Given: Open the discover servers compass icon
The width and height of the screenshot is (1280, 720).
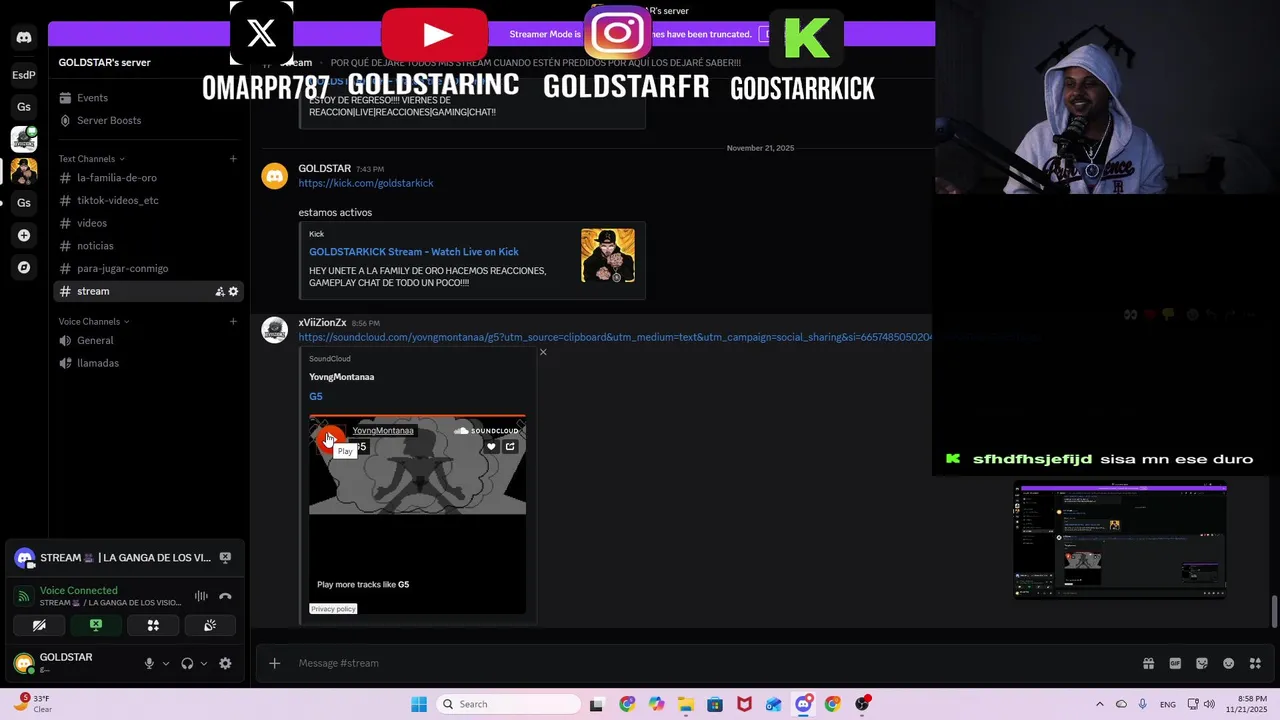Looking at the screenshot, I should 24,267.
